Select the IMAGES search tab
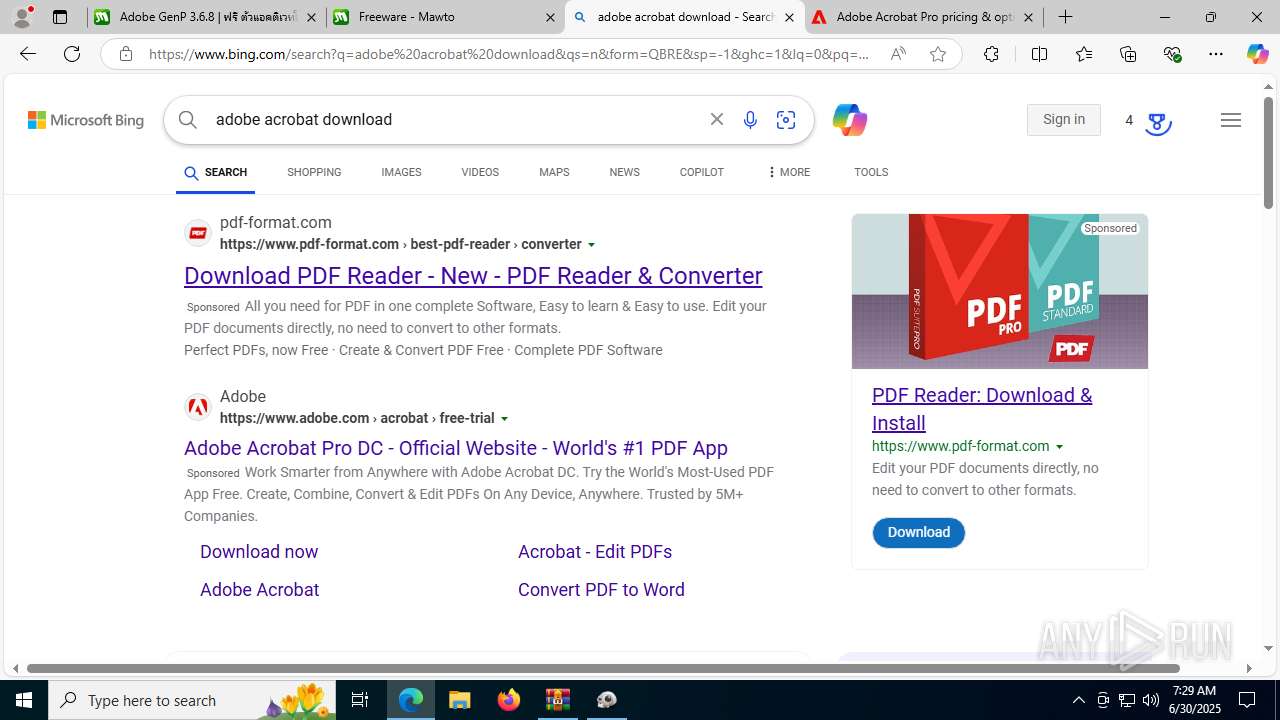 point(401,172)
